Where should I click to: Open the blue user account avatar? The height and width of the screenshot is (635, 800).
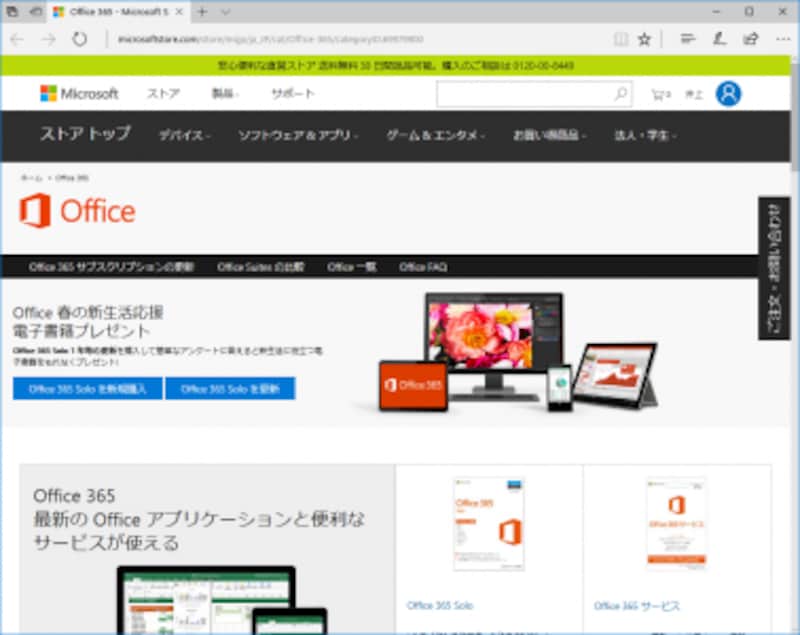(728, 94)
